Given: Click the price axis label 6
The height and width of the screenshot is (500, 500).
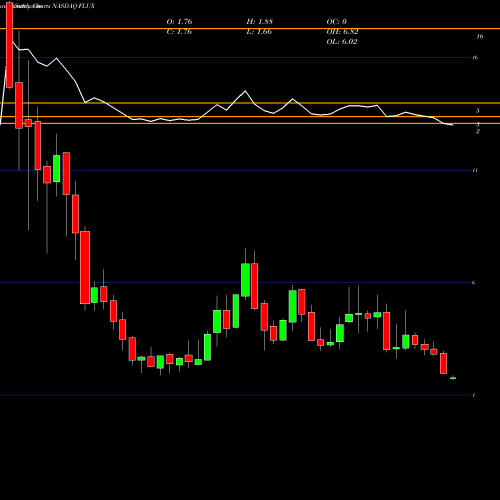Looking at the screenshot, I should 474,283.
